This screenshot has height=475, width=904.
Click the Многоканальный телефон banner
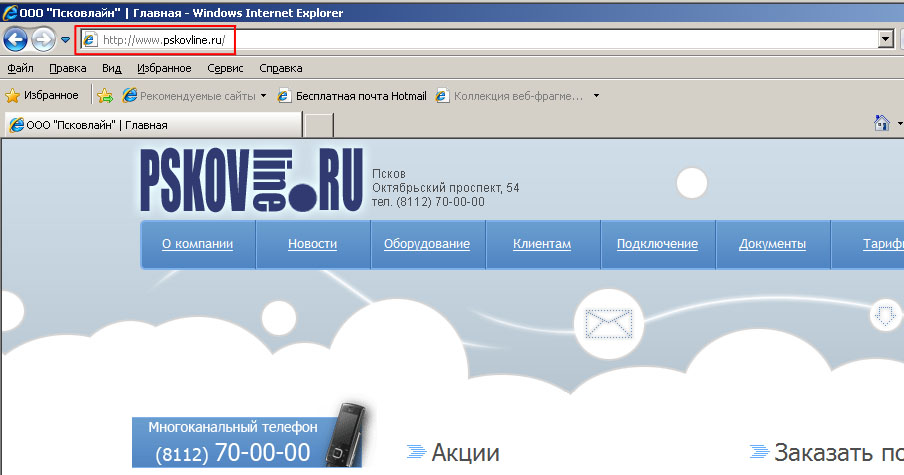247,442
